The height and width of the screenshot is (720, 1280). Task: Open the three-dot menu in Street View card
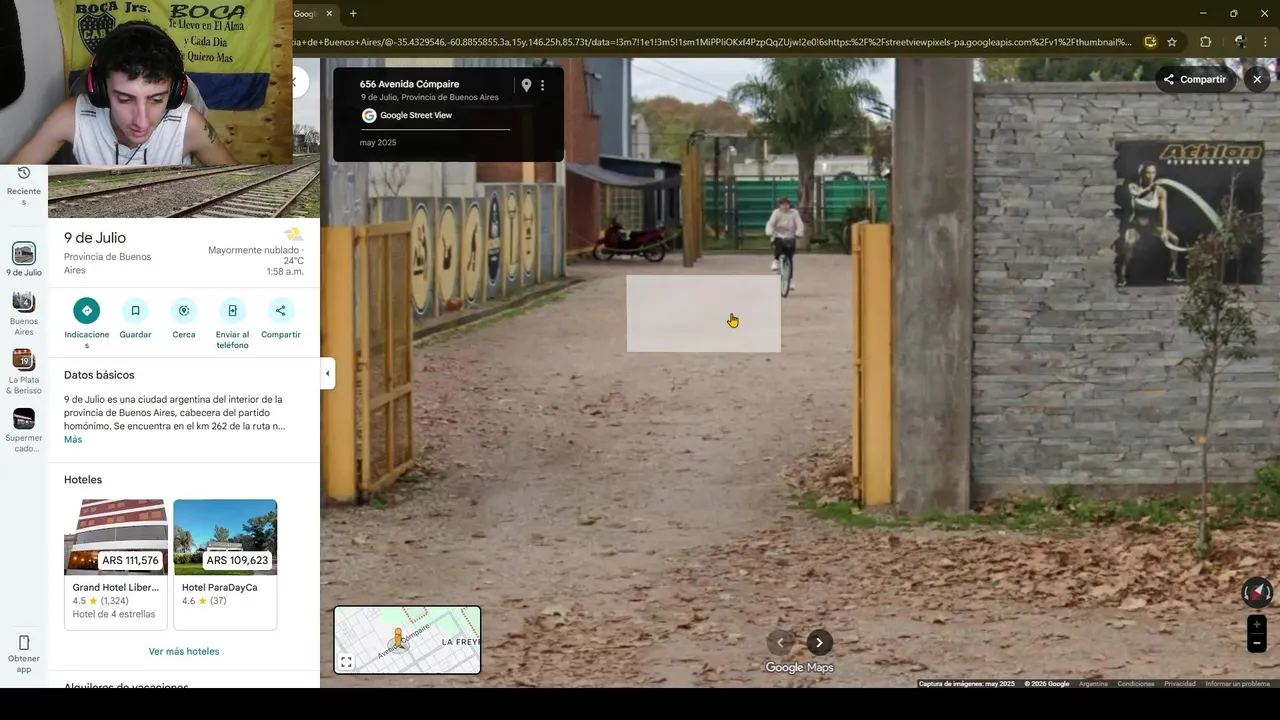(543, 86)
